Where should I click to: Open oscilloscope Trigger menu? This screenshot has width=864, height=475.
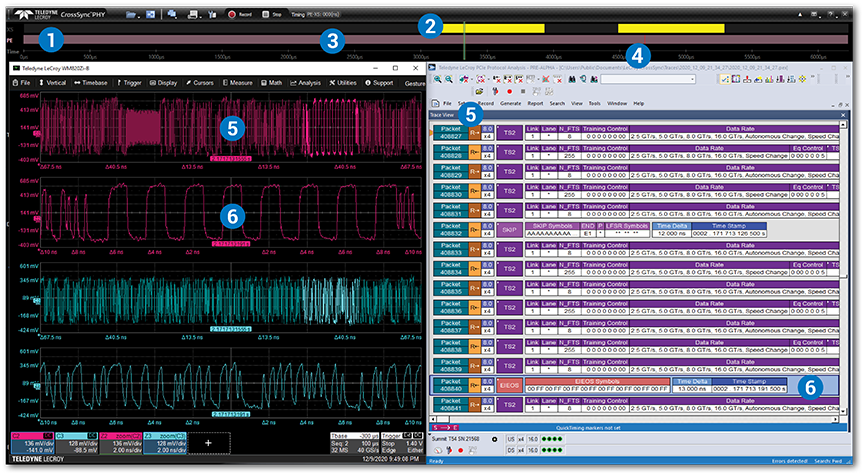[x=129, y=83]
